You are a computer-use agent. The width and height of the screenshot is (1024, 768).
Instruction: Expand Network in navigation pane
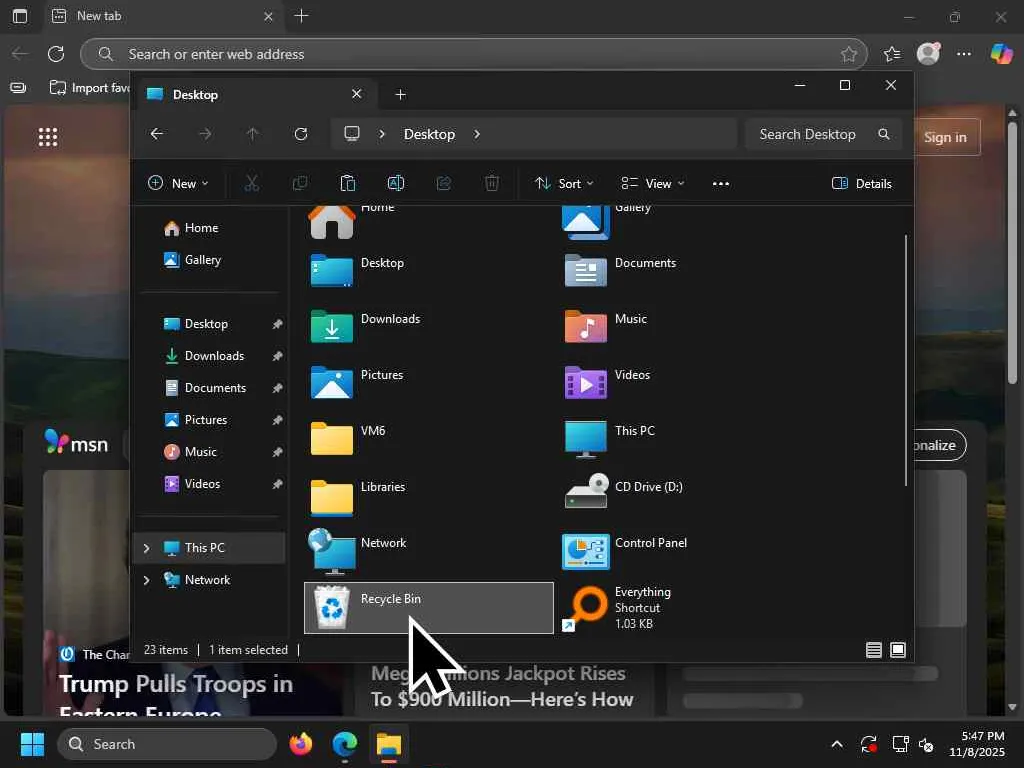pos(146,580)
